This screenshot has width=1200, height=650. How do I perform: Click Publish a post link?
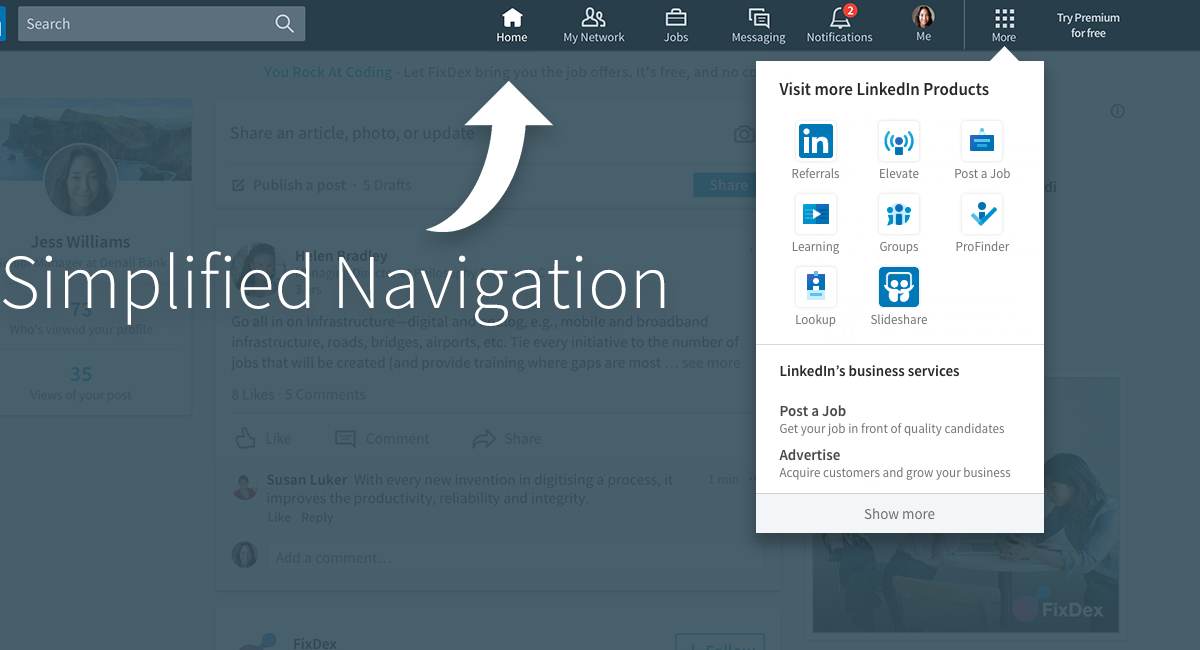coord(289,185)
